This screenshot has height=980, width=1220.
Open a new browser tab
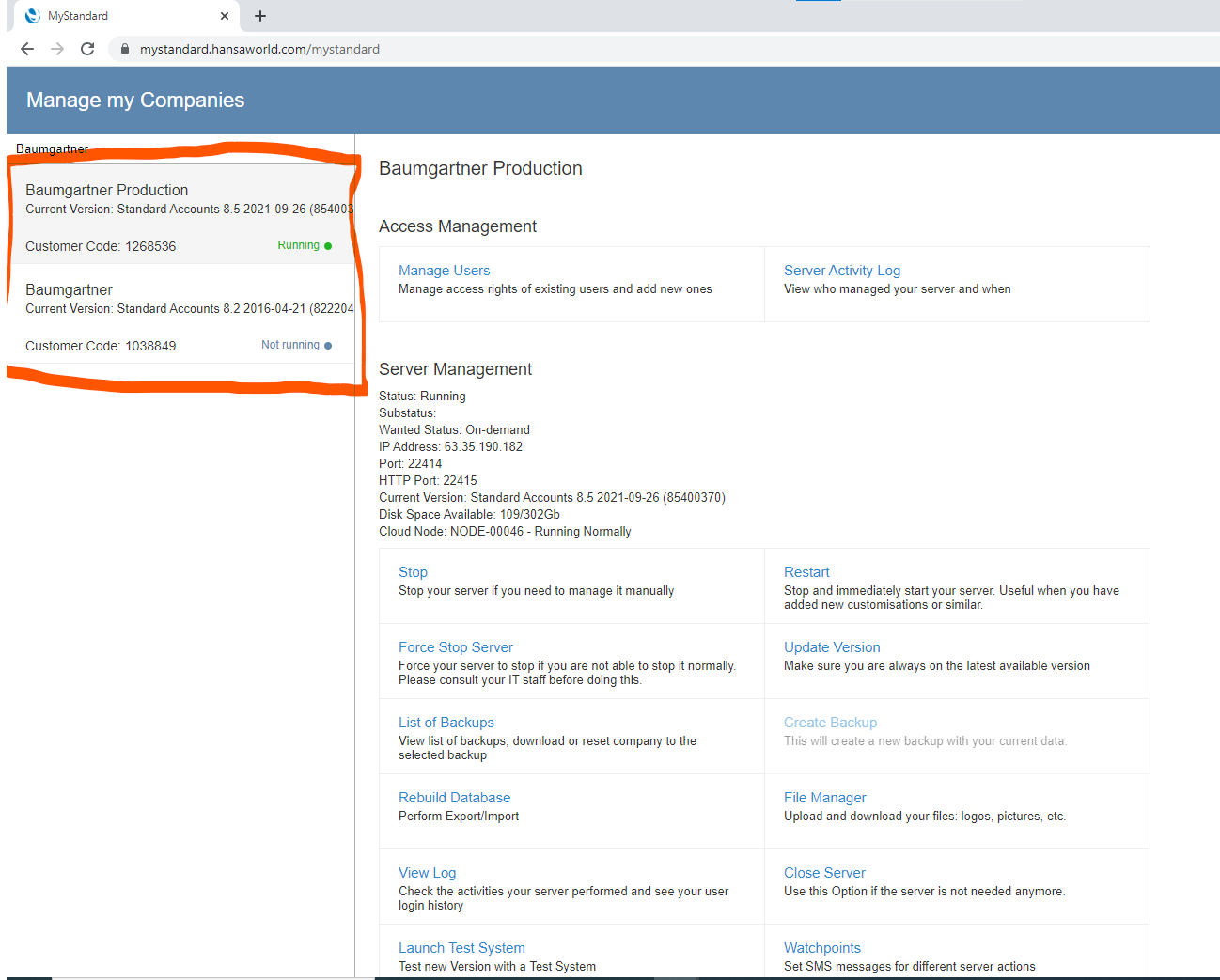260,16
